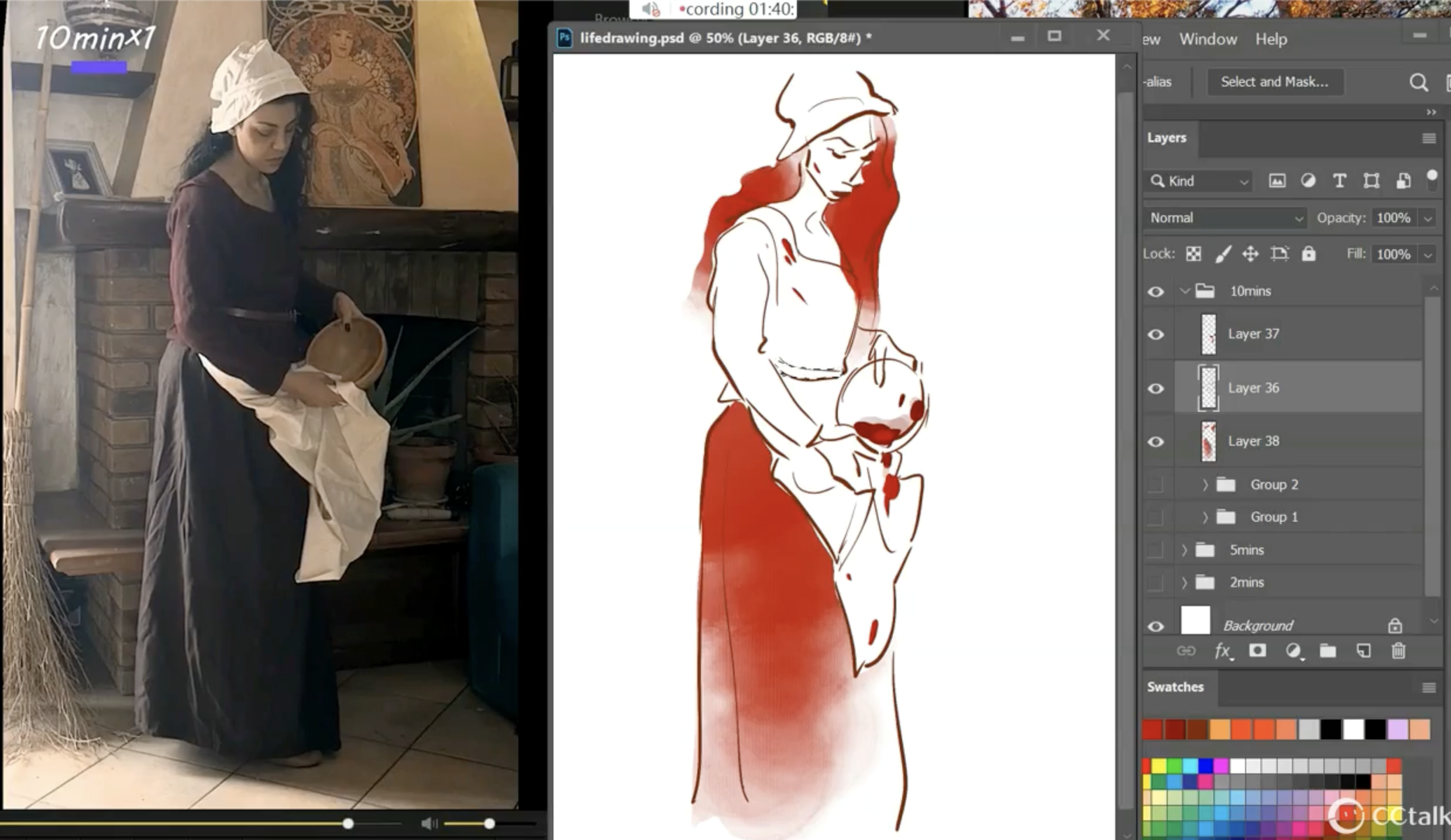
Task: Click the new adjustment layer icon
Action: point(1293,651)
